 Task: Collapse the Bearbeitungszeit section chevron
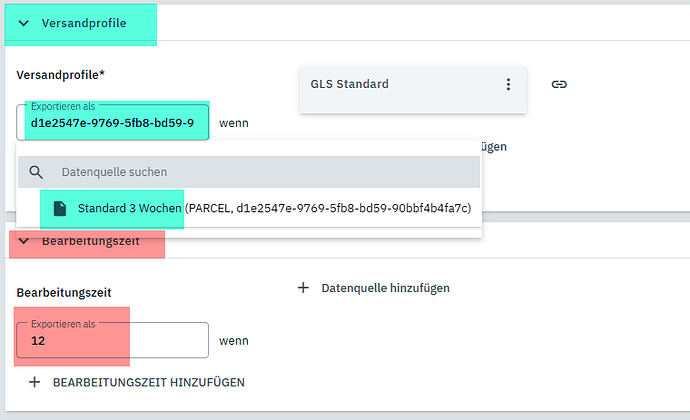[24, 240]
